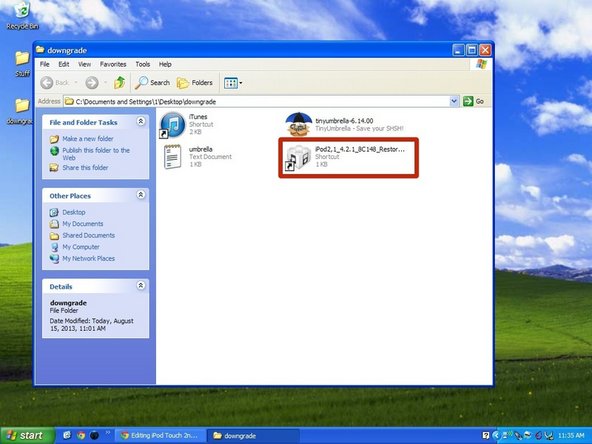
Task: Open the Favorites menu
Action: [x=113, y=64]
